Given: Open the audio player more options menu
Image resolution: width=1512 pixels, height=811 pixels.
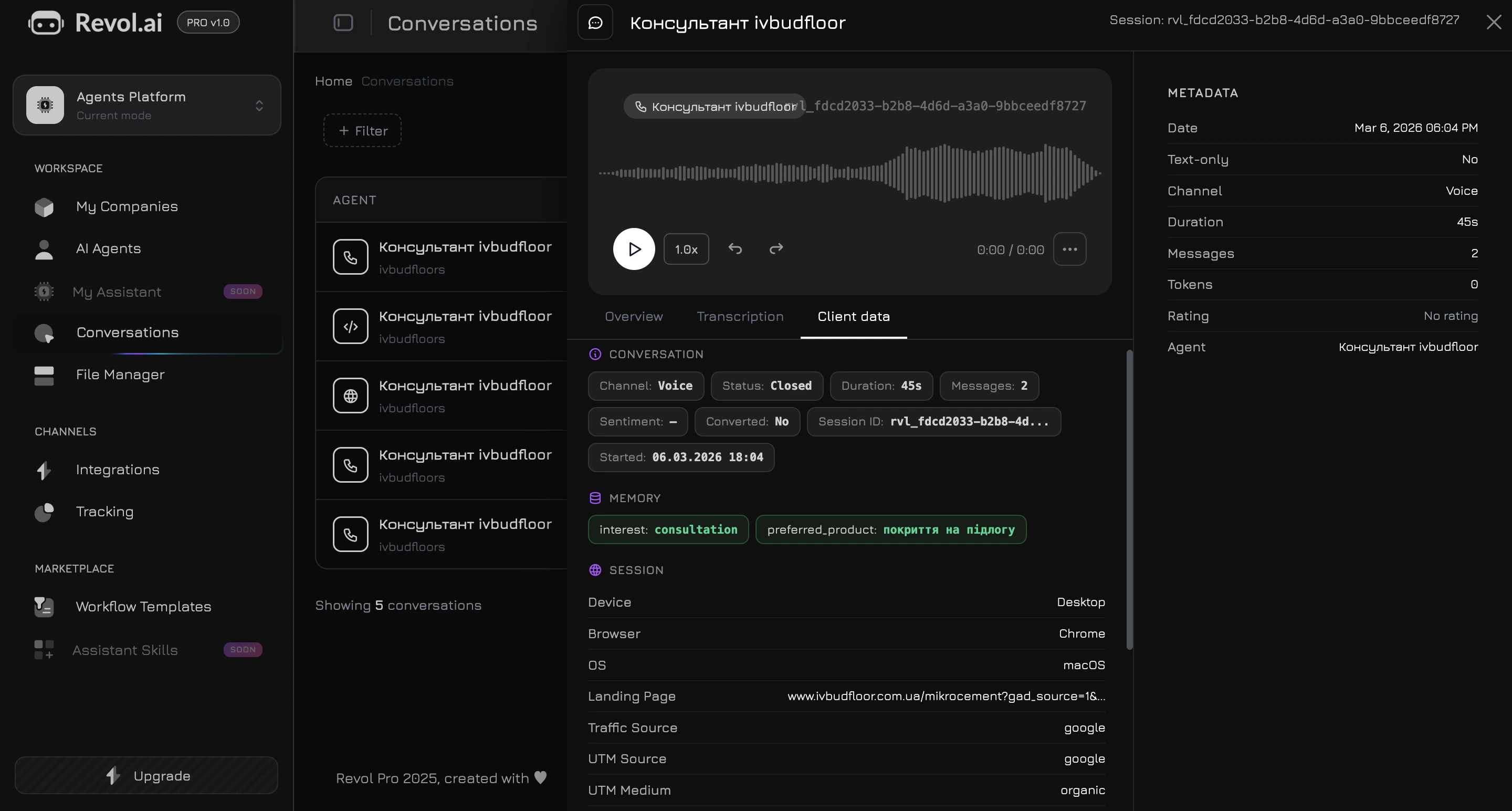Looking at the screenshot, I should [x=1069, y=249].
